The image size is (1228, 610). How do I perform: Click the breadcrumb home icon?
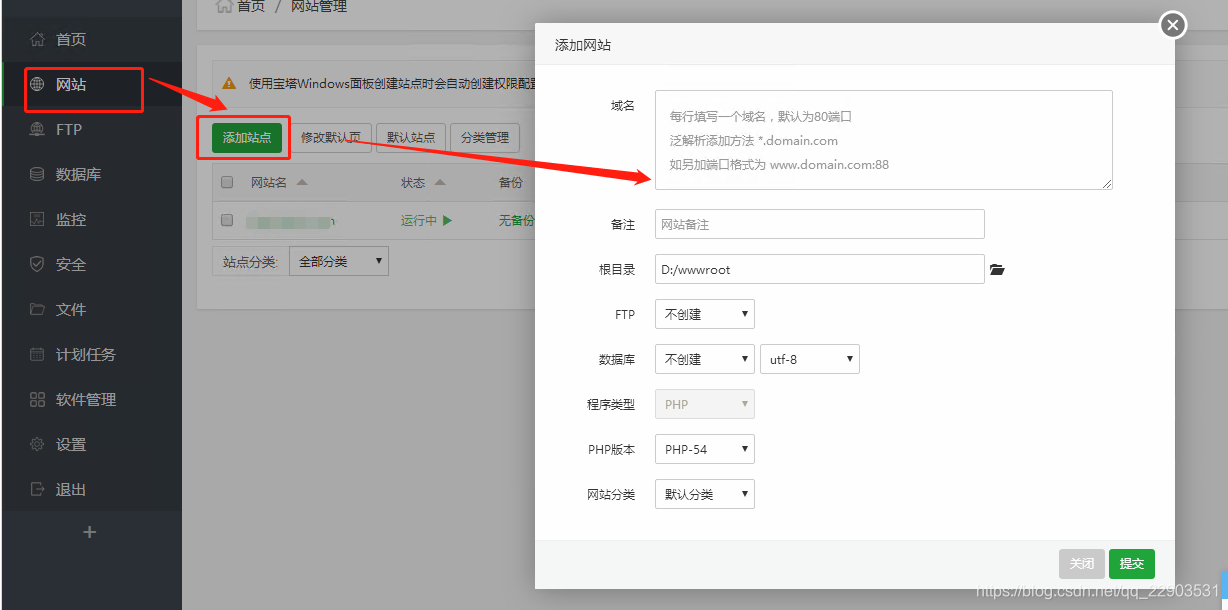(224, 6)
